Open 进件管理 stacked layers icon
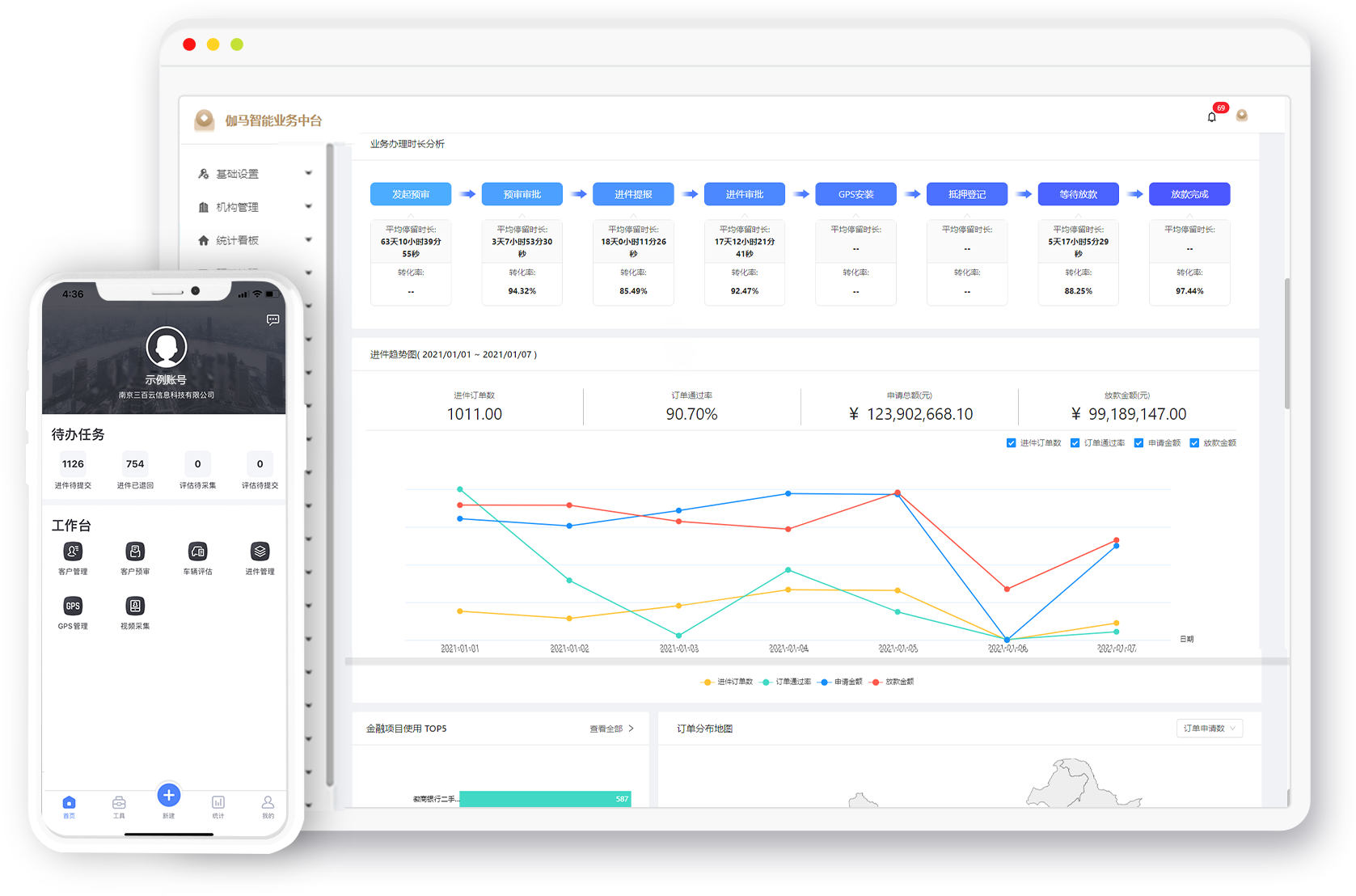 coord(260,552)
